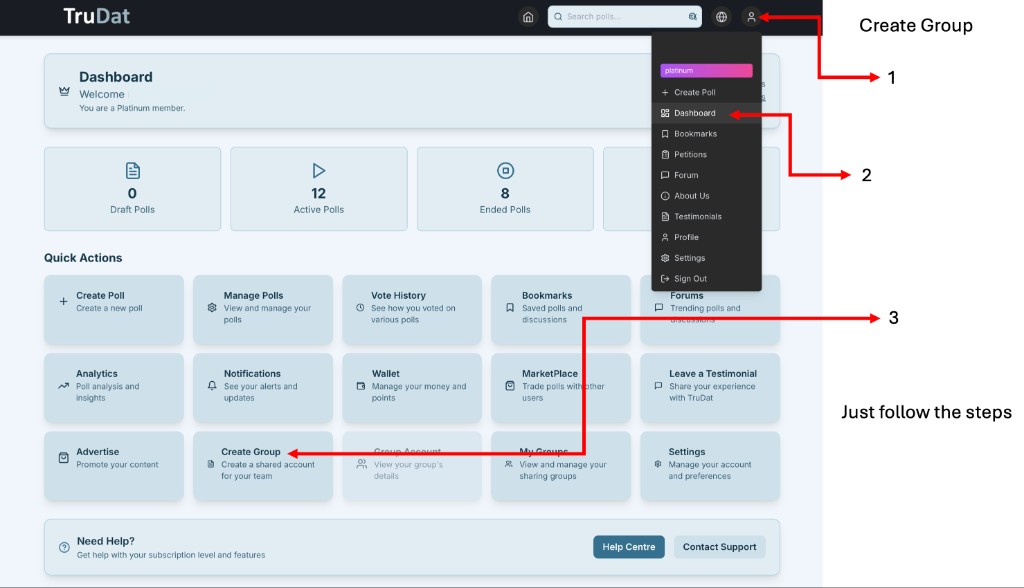Select Settings in the dropdown menu

707,258
